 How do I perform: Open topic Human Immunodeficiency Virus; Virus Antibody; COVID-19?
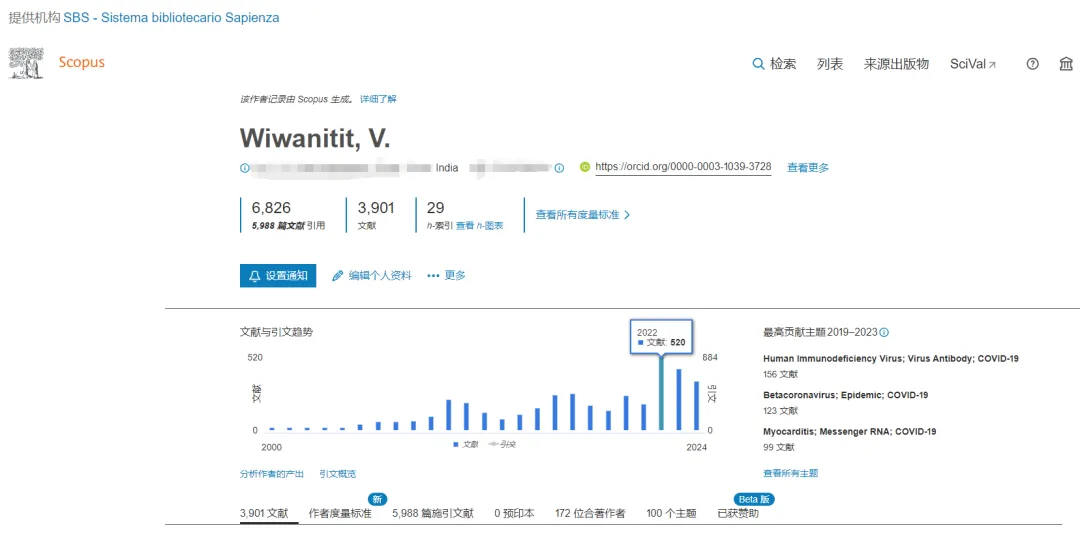[x=891, y=359]
